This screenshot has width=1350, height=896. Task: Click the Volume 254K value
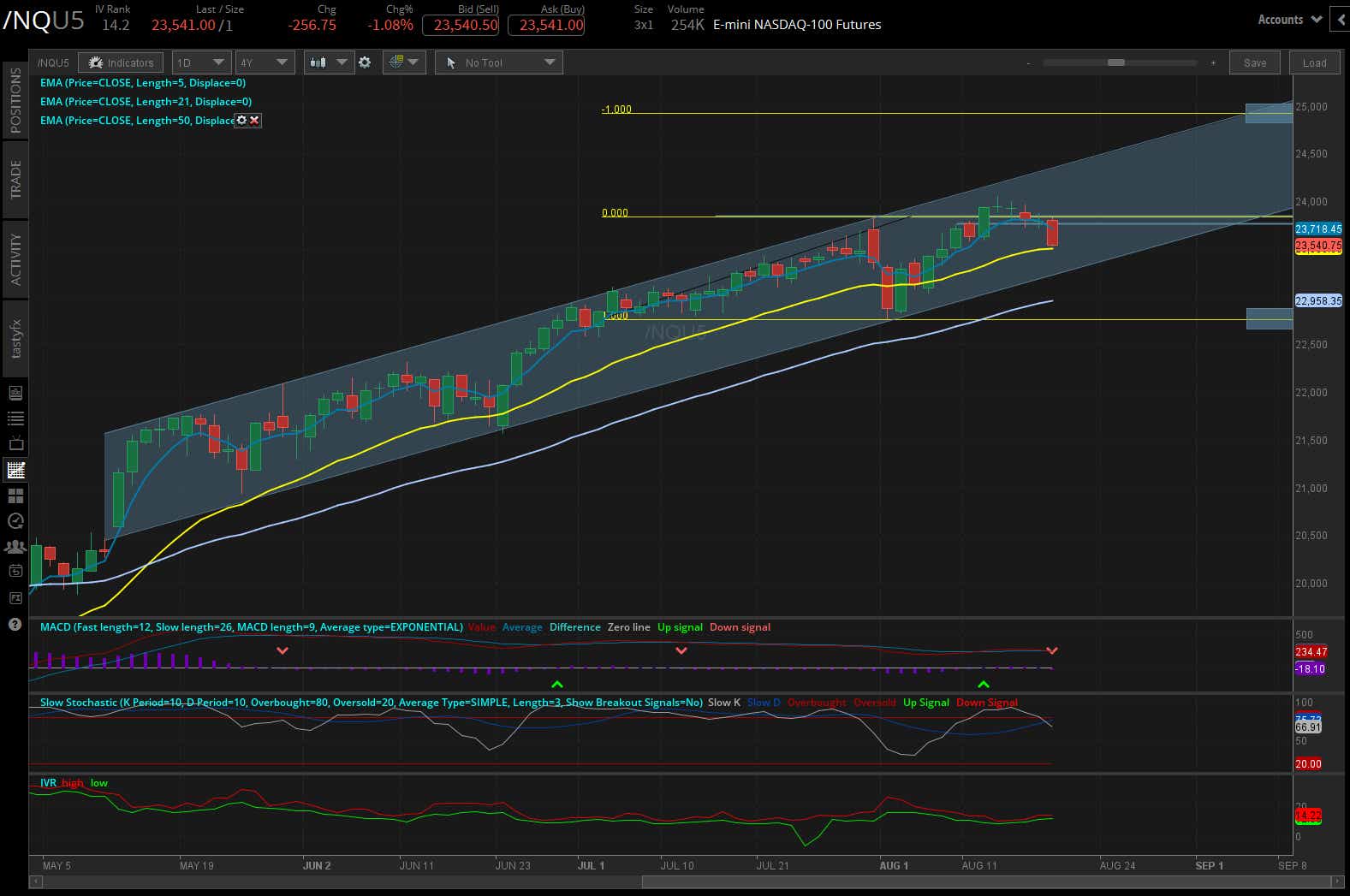687,25
